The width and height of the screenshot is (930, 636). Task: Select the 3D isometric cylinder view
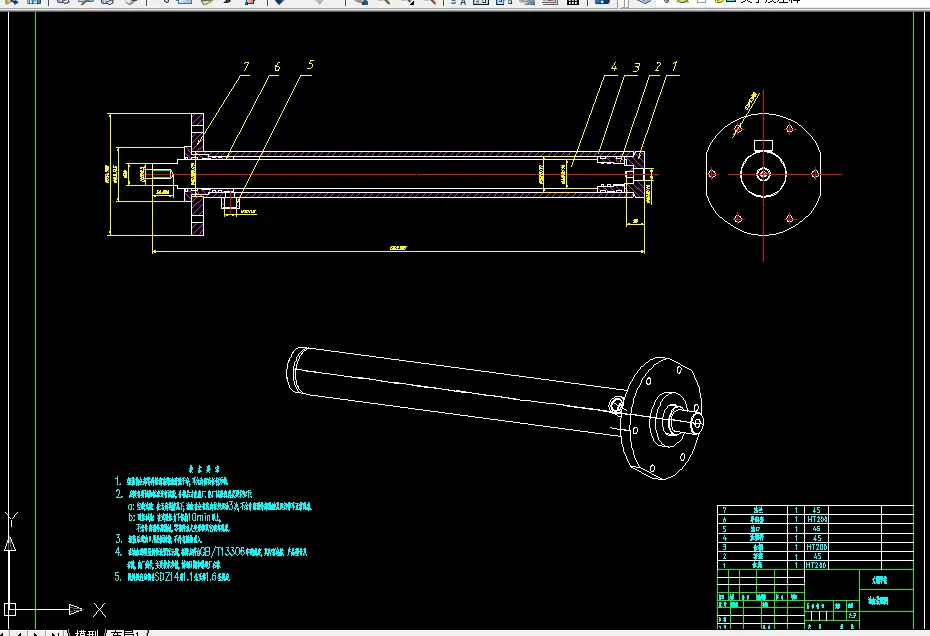(x=495, y=412)
